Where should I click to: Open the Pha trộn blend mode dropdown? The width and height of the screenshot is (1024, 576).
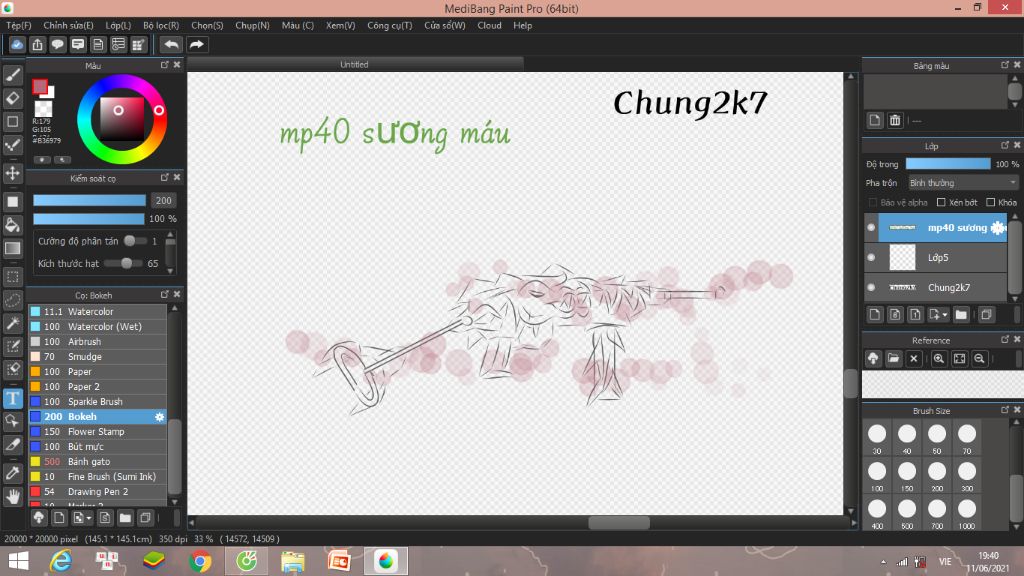point(963,183)
